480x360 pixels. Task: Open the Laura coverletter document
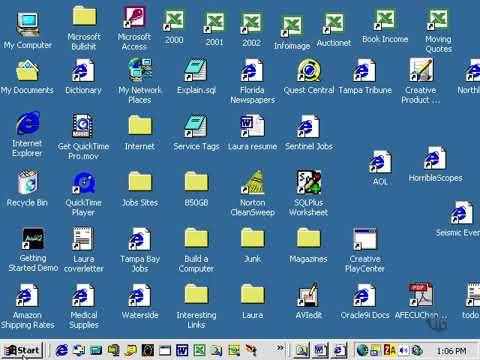[83, 239]
